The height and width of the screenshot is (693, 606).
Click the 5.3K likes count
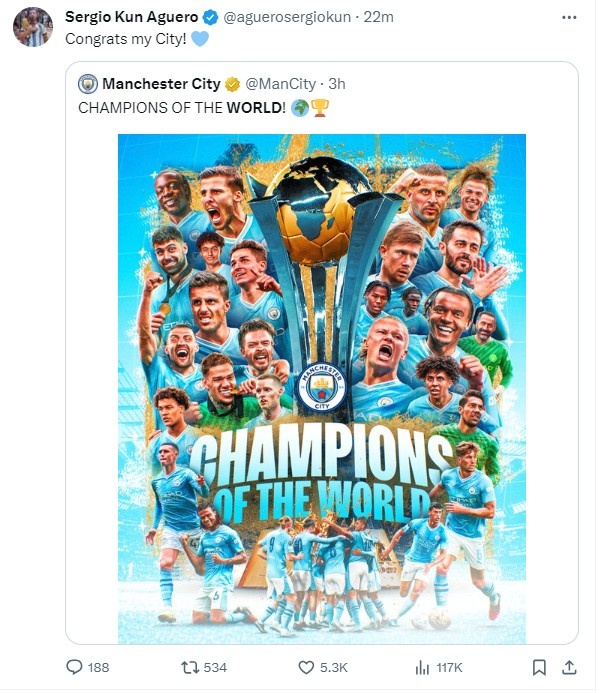click(x=334, y=667)
